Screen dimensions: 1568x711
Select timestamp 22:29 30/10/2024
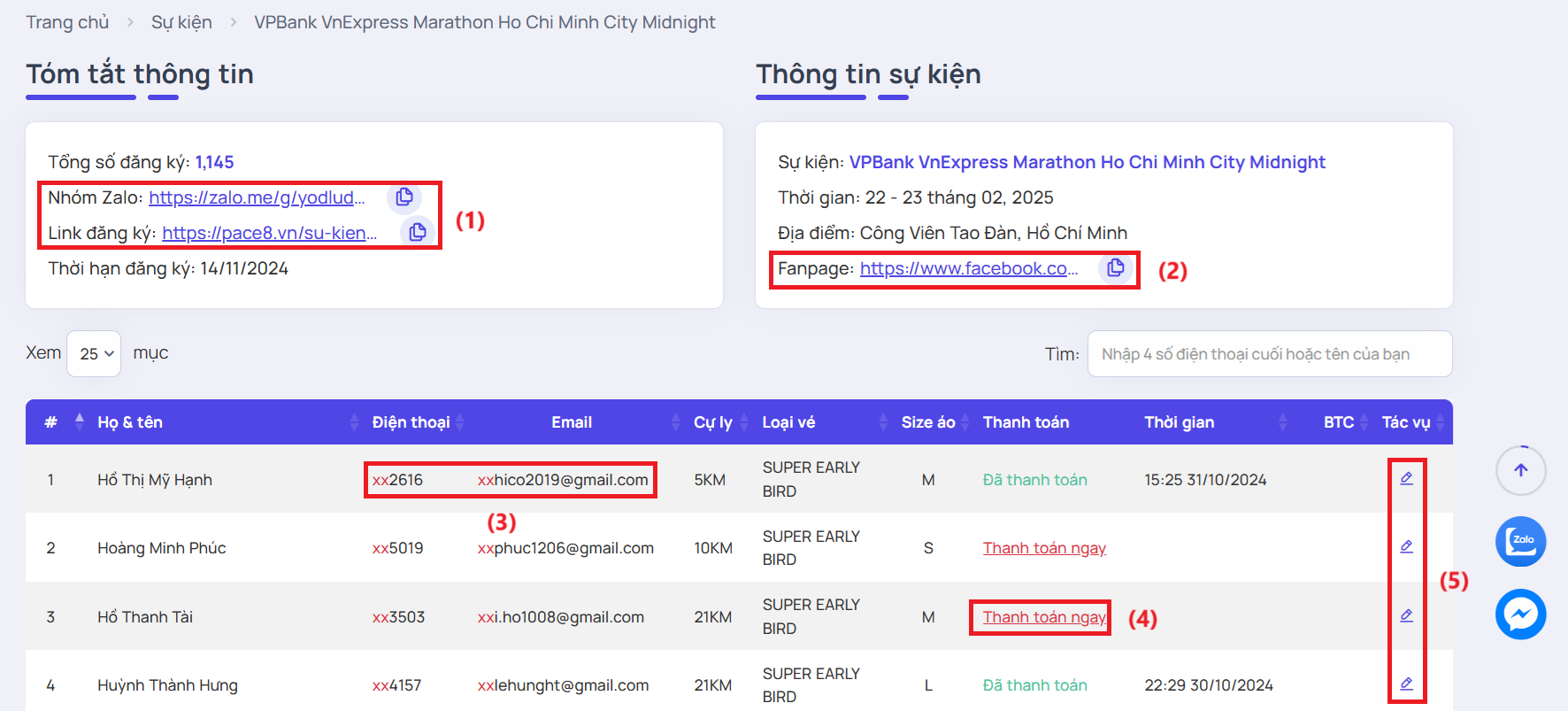coord(1209,685)
